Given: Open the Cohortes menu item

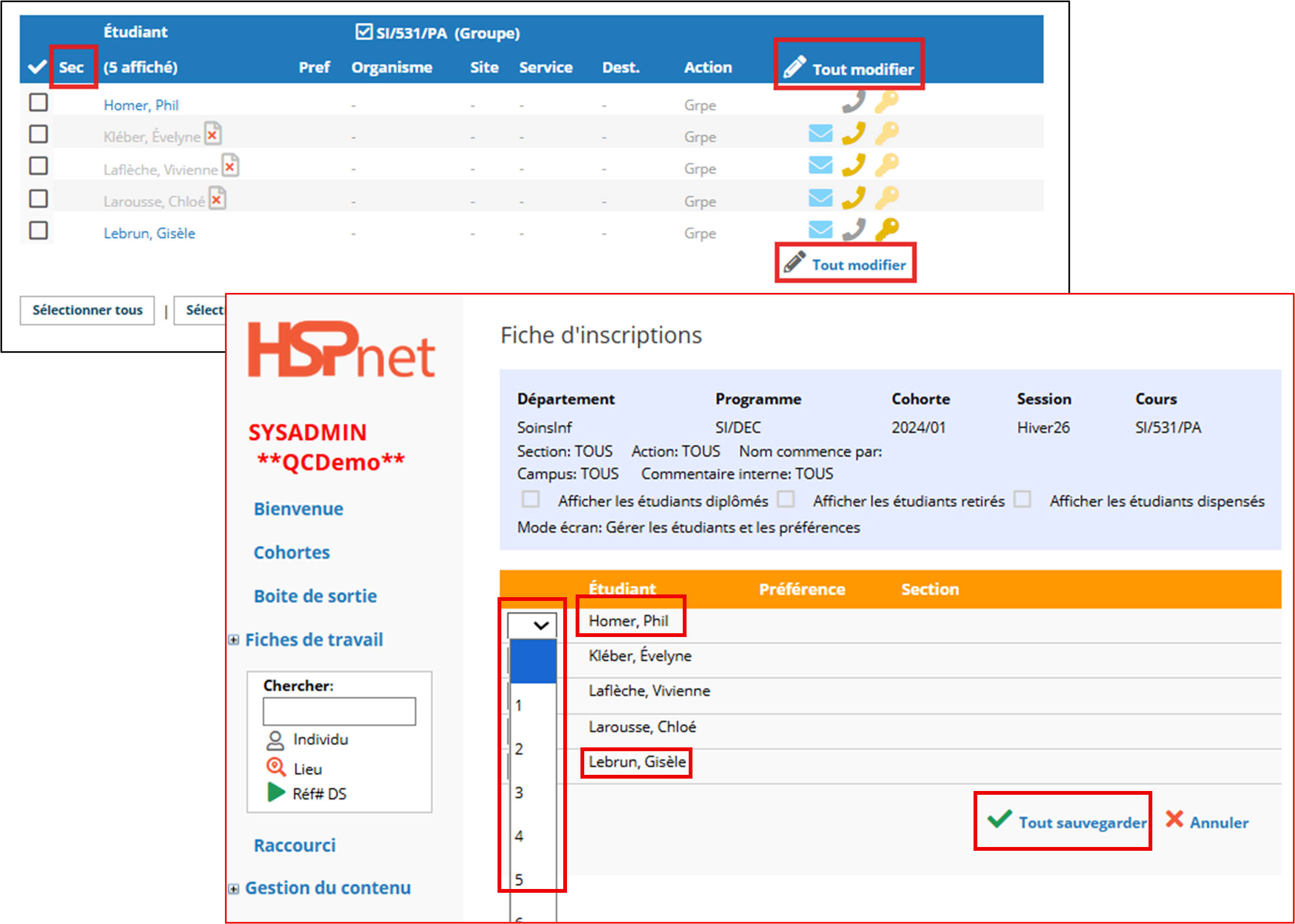Looking at the screenshot, I should click(x=291, y=552).
